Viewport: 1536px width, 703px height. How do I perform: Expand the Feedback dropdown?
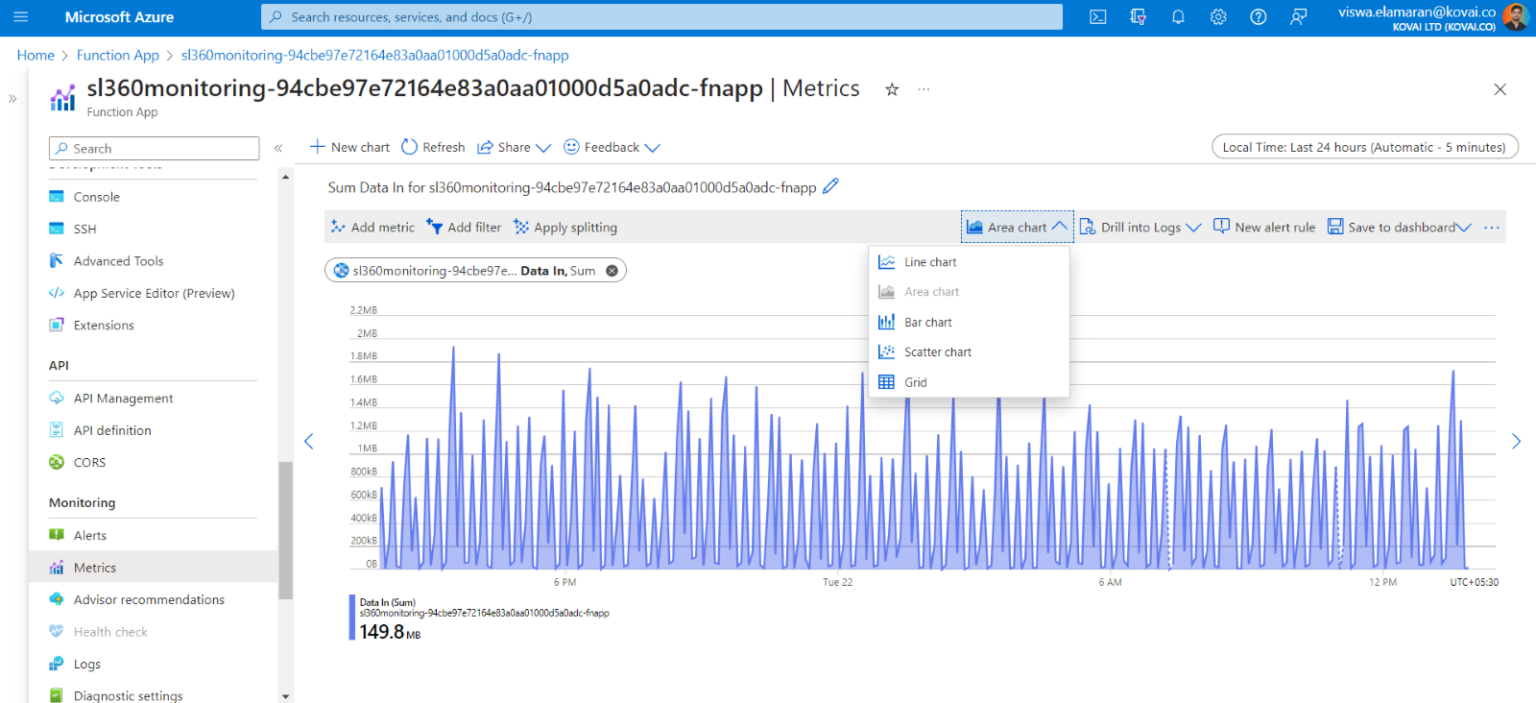click(654, 147)
